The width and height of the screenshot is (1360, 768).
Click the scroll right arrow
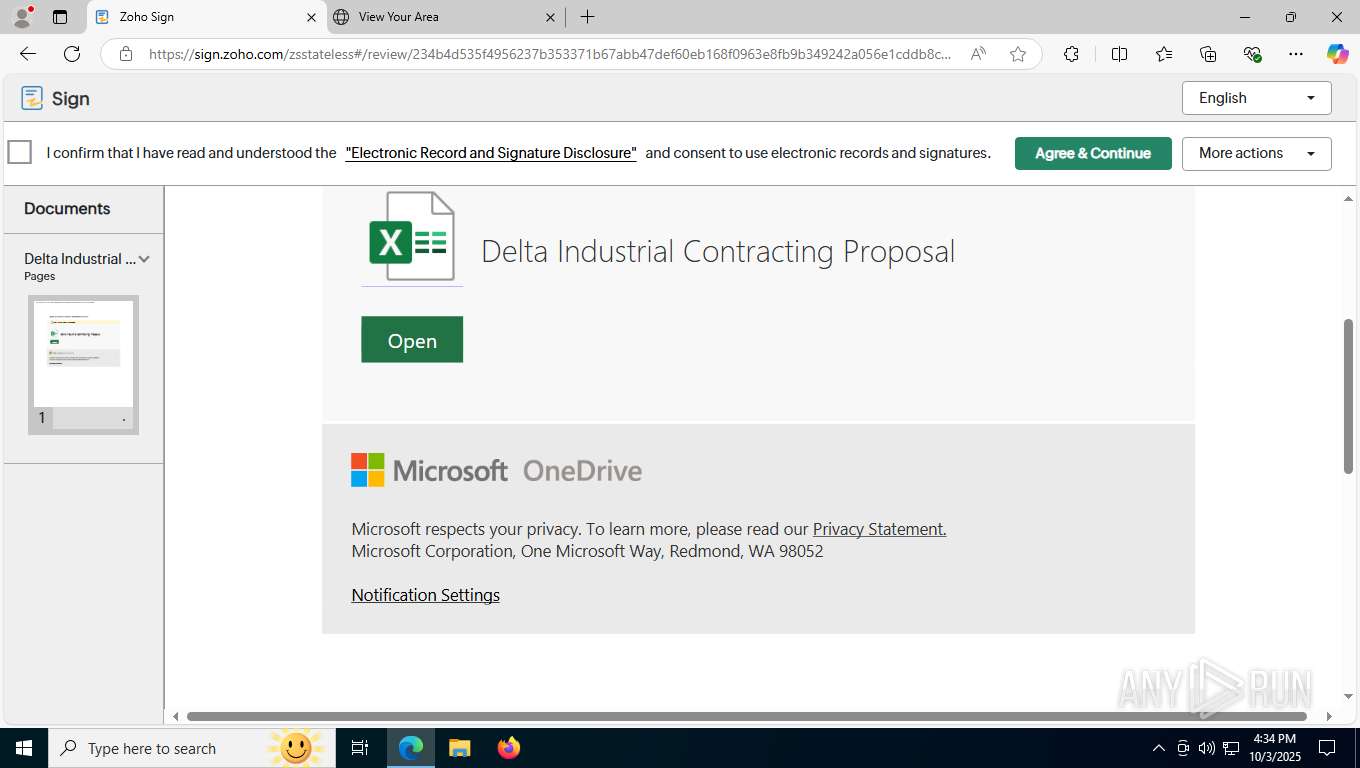[x=1329, y=716]
